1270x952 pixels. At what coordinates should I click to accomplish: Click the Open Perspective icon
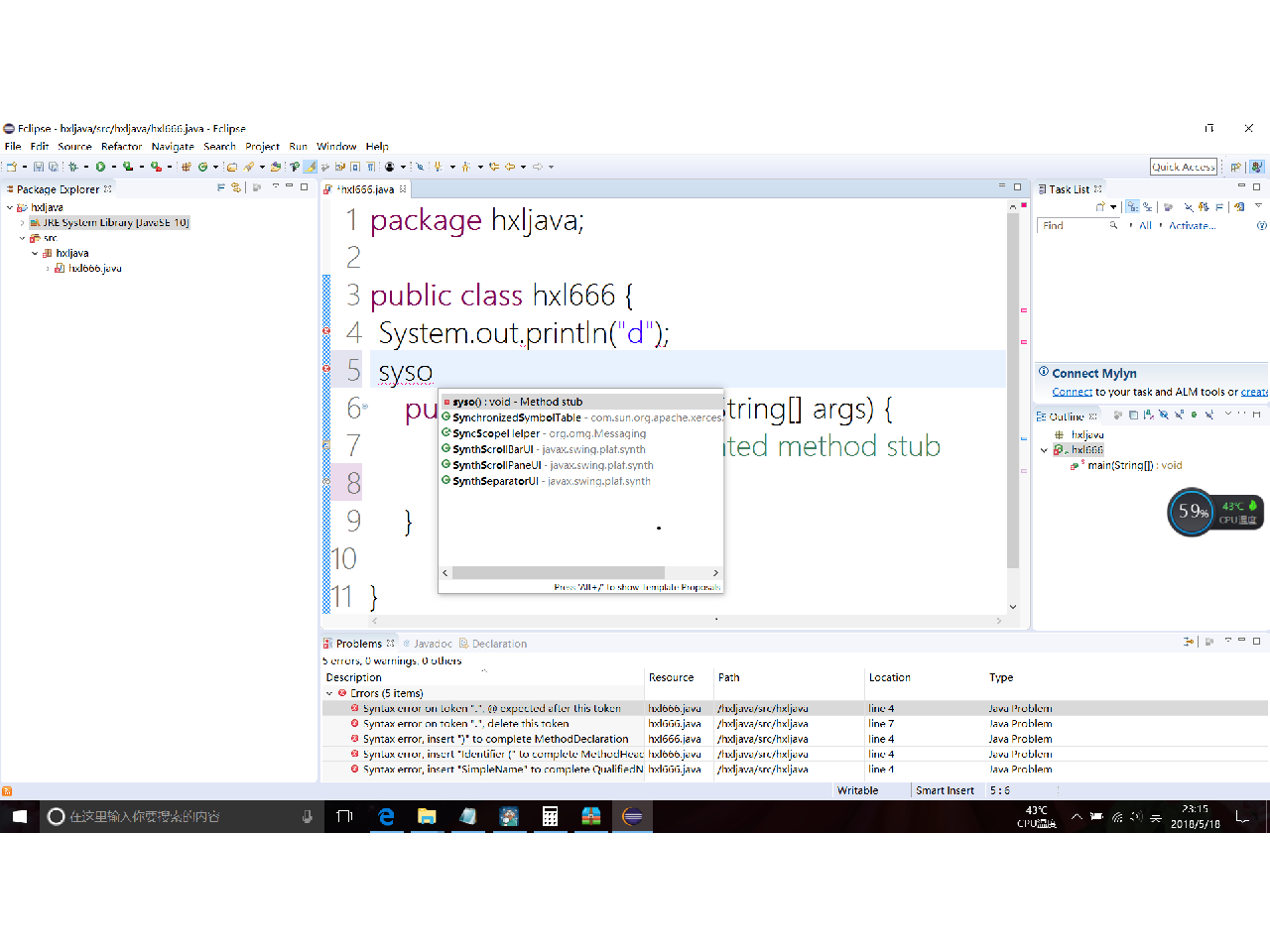1235,167
